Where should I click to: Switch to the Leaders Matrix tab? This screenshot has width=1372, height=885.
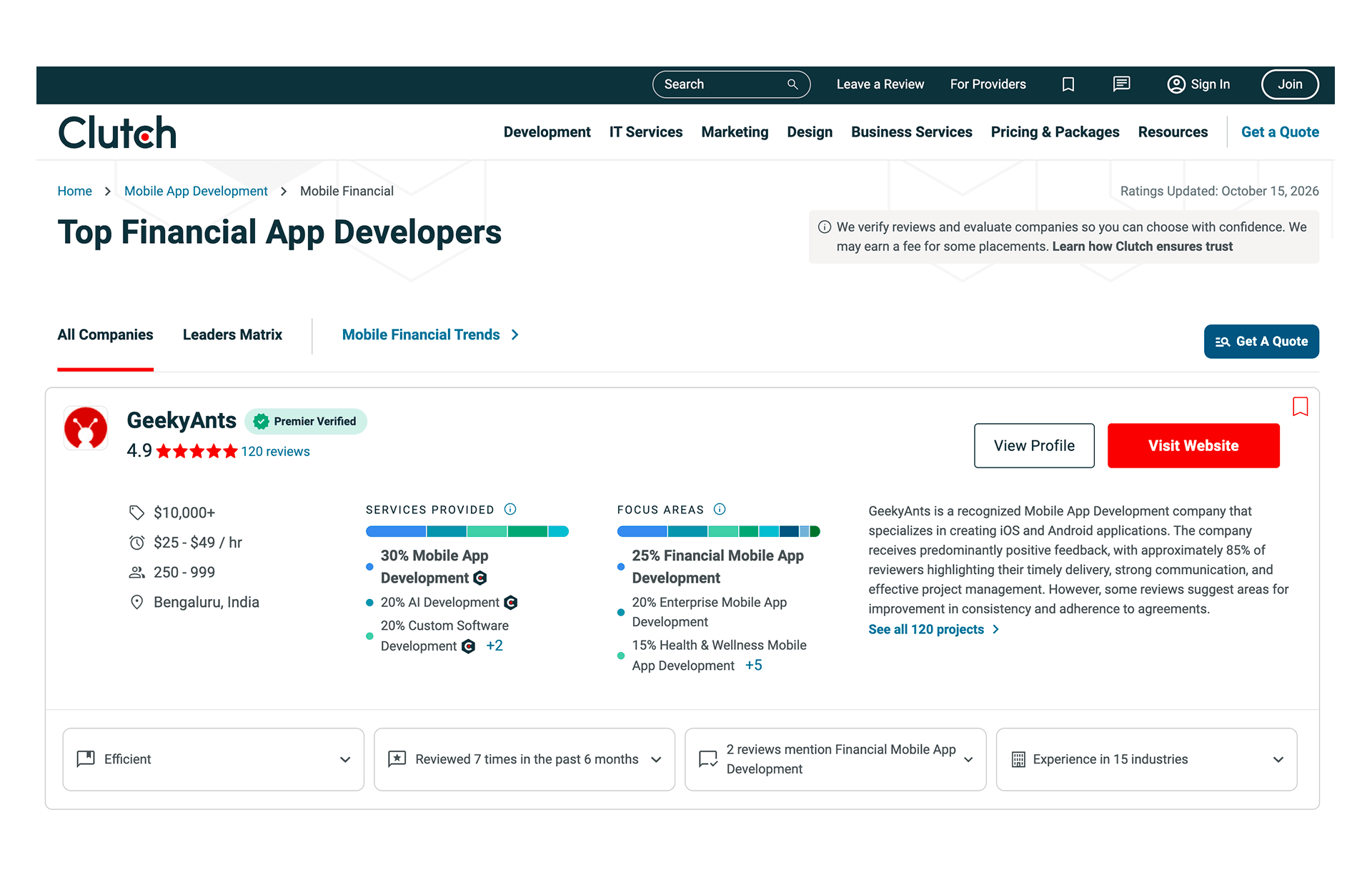[232, 335]
